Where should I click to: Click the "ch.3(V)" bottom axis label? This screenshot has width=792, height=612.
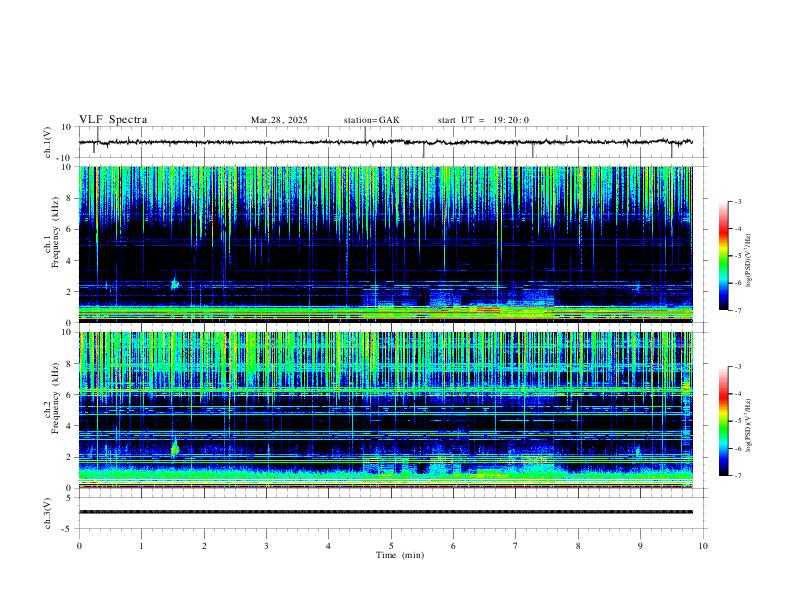pyautogui.click(x=48, y=513)
